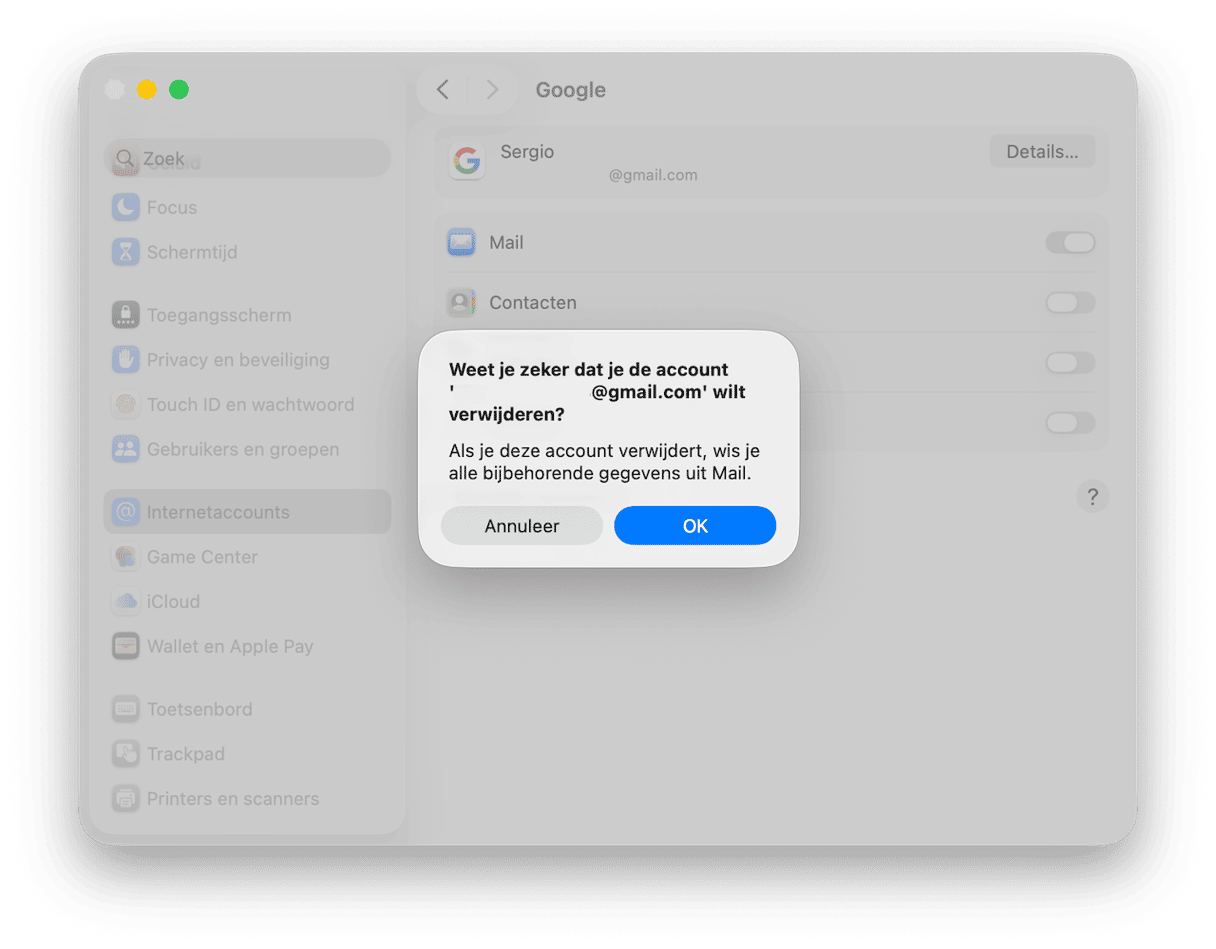Click Annuleer to cancel deletion
The image size is (1216, 949).
521,525
